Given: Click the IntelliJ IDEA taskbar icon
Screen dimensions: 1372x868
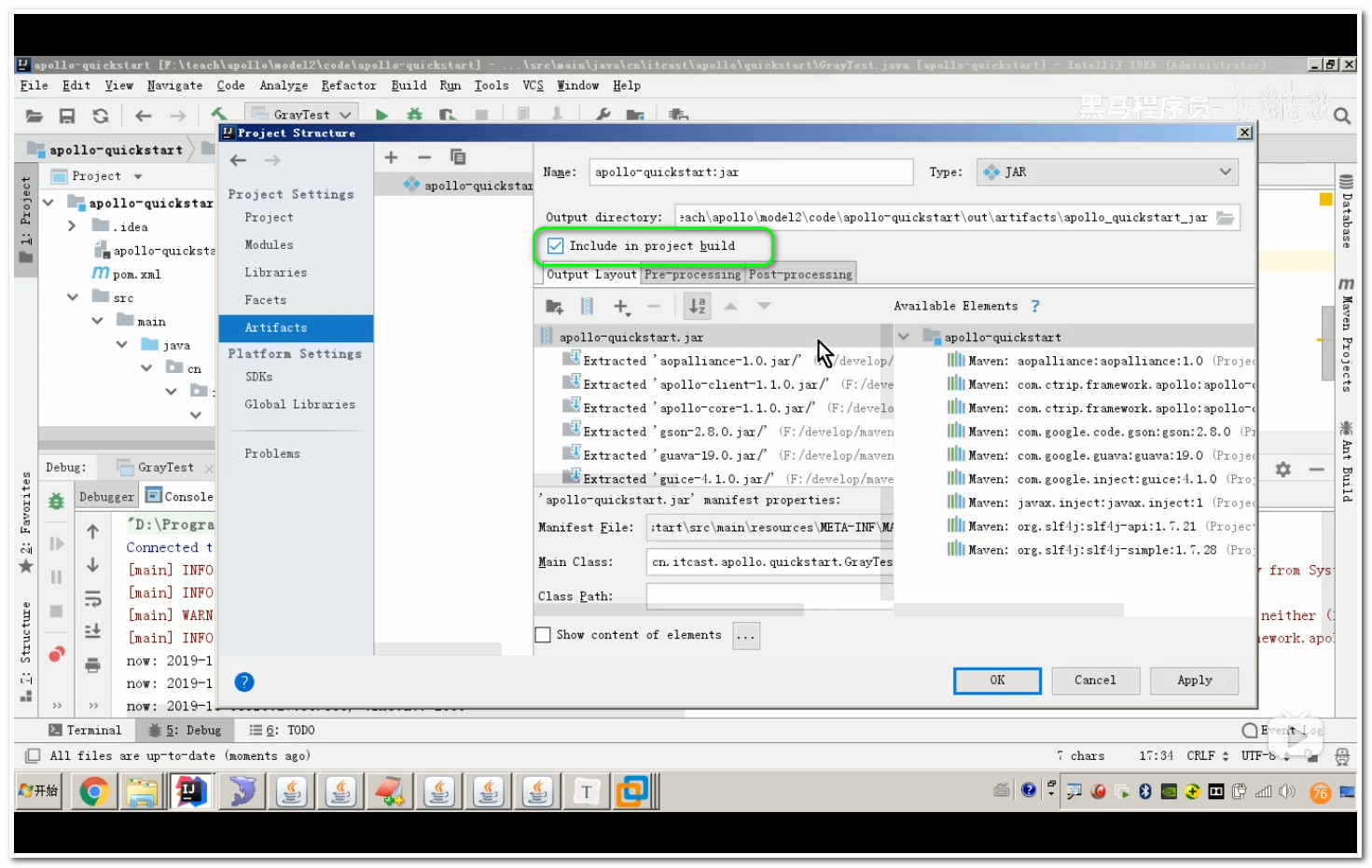Looking at the screenshot, I should [191, 792].
